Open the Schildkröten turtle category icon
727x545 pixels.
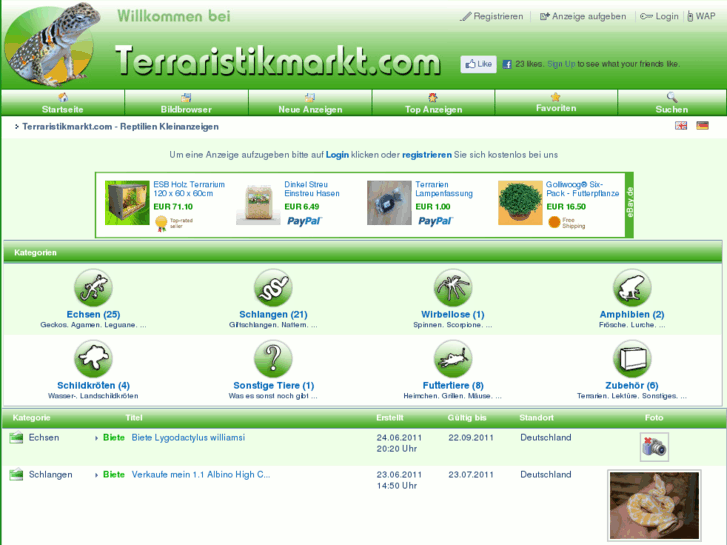pos(93,359)
